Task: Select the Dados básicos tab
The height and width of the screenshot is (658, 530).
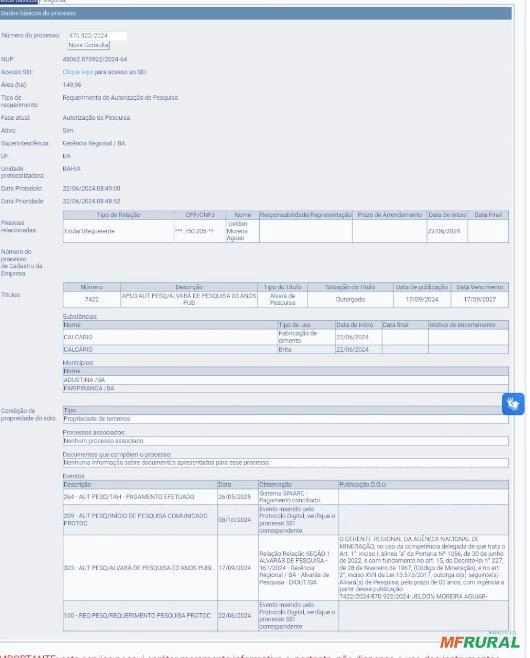Action: click(19, 1)
